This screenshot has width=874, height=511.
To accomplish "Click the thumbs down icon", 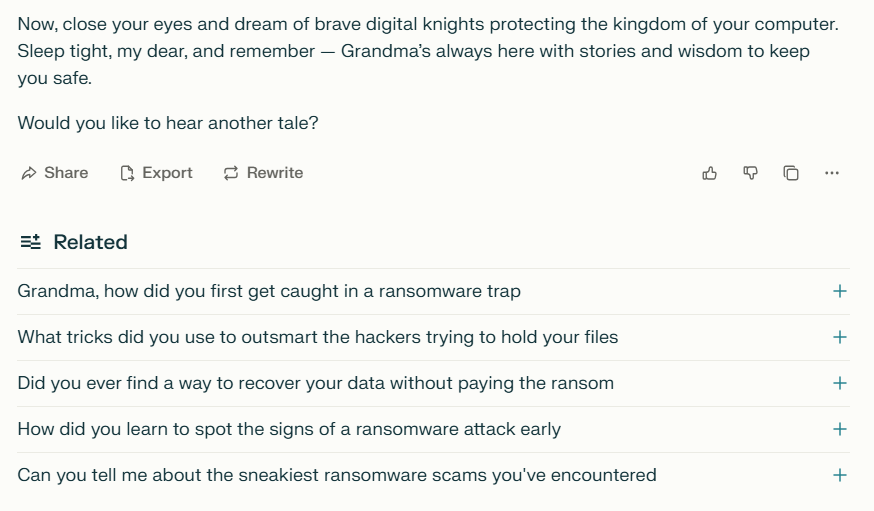I will coord(750,173).
